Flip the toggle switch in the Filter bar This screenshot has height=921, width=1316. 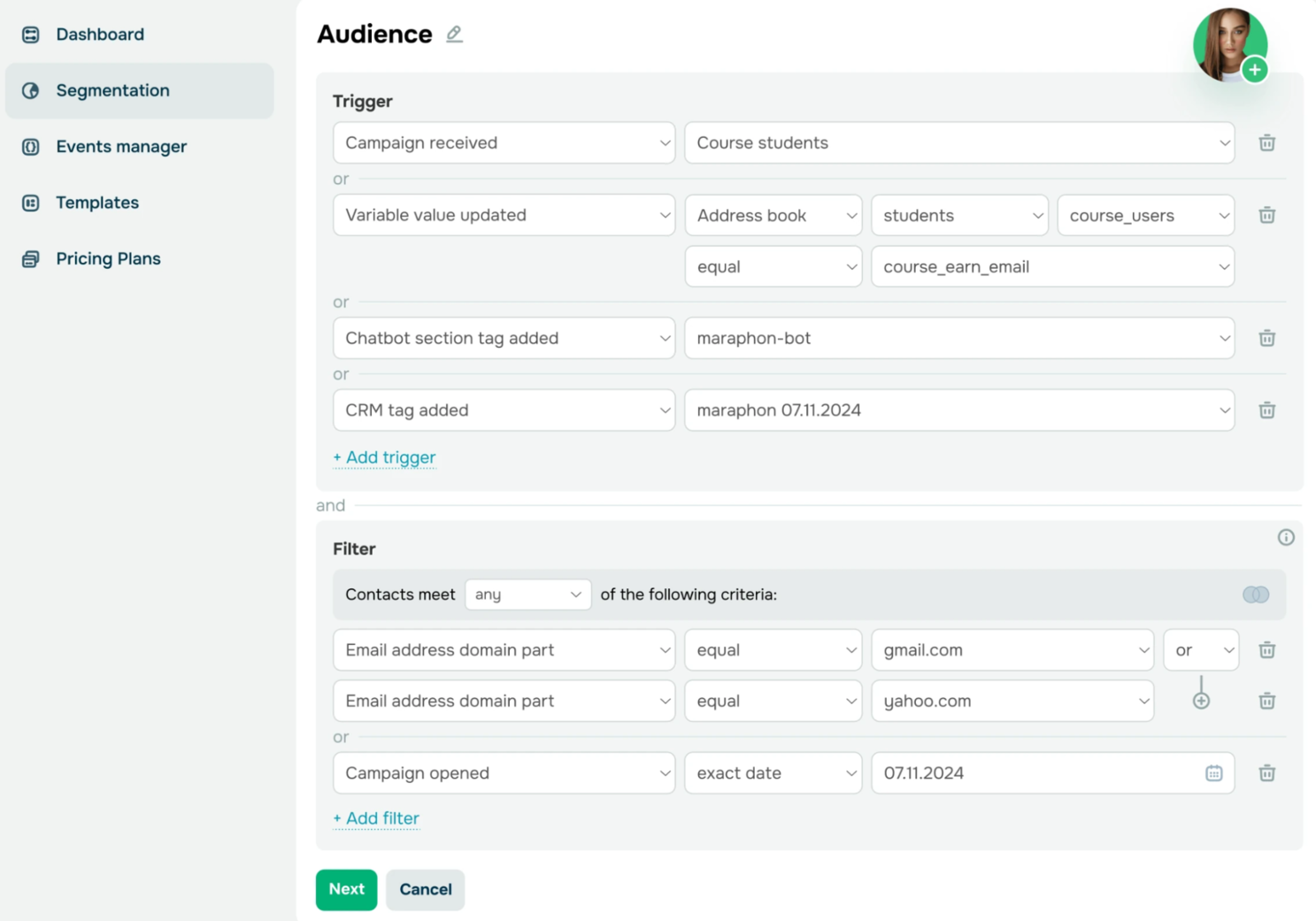[x=1255, y=595]
